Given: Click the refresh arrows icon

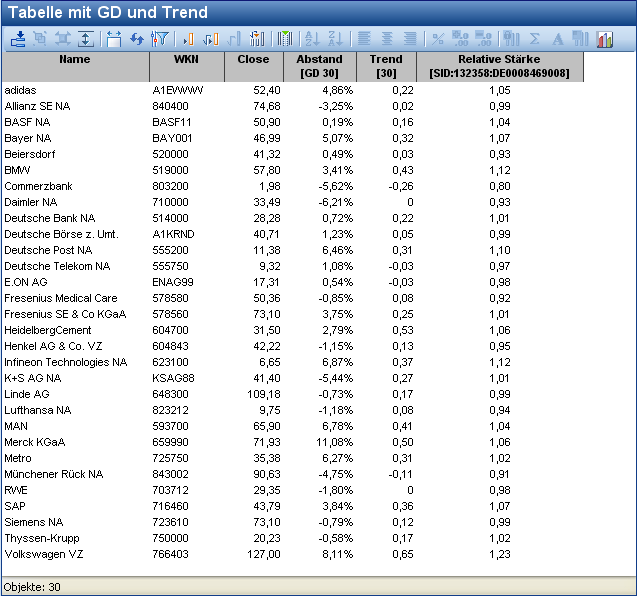Looking at the screenshot, I should (137, 39).
